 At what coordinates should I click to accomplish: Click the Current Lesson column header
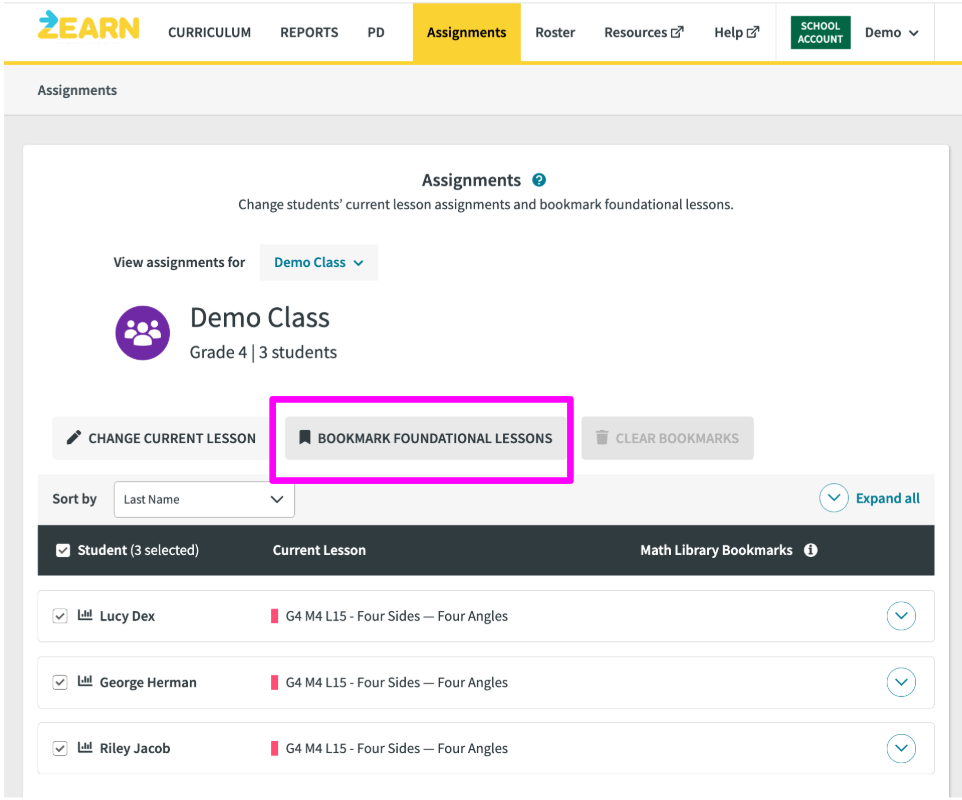[x=319, y=550]
